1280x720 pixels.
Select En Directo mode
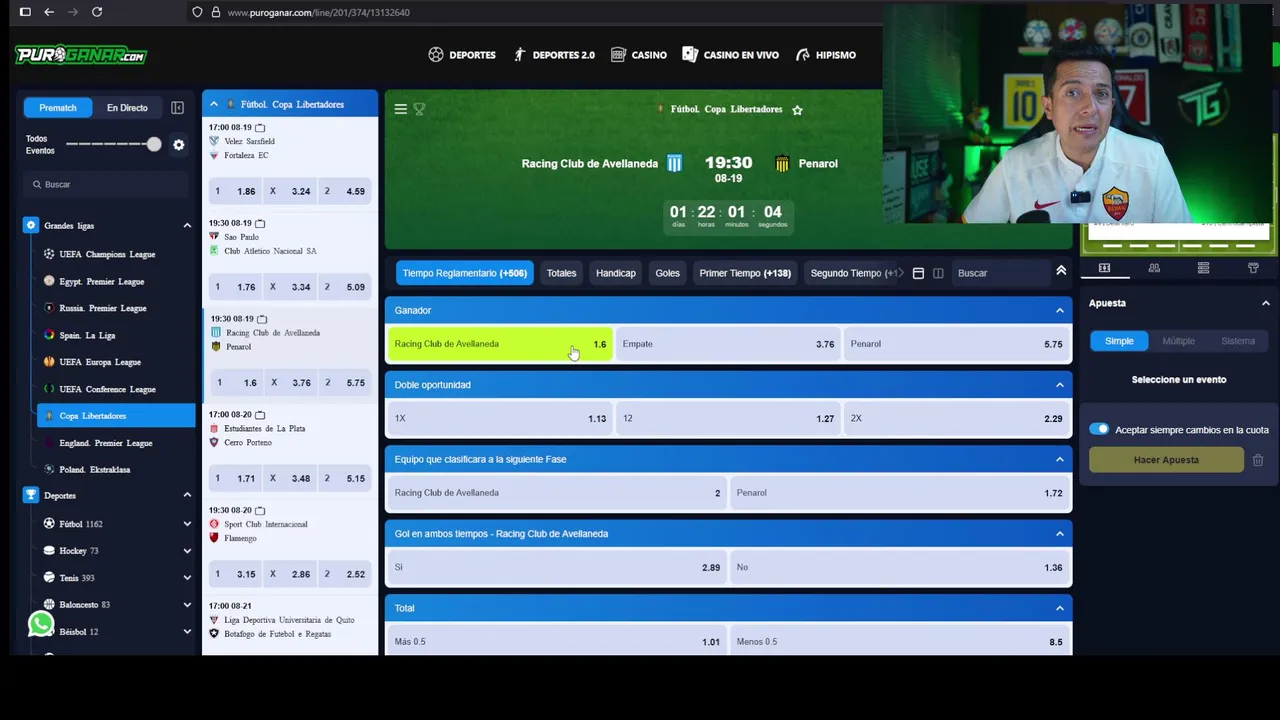pos(127,108)
